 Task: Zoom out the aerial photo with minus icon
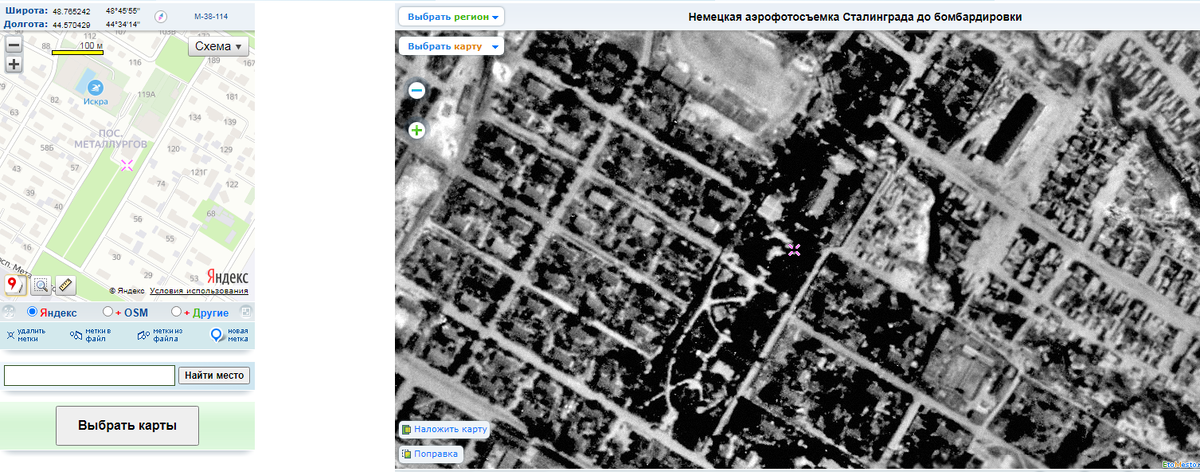pyautogui.click(x=417, y=90)
